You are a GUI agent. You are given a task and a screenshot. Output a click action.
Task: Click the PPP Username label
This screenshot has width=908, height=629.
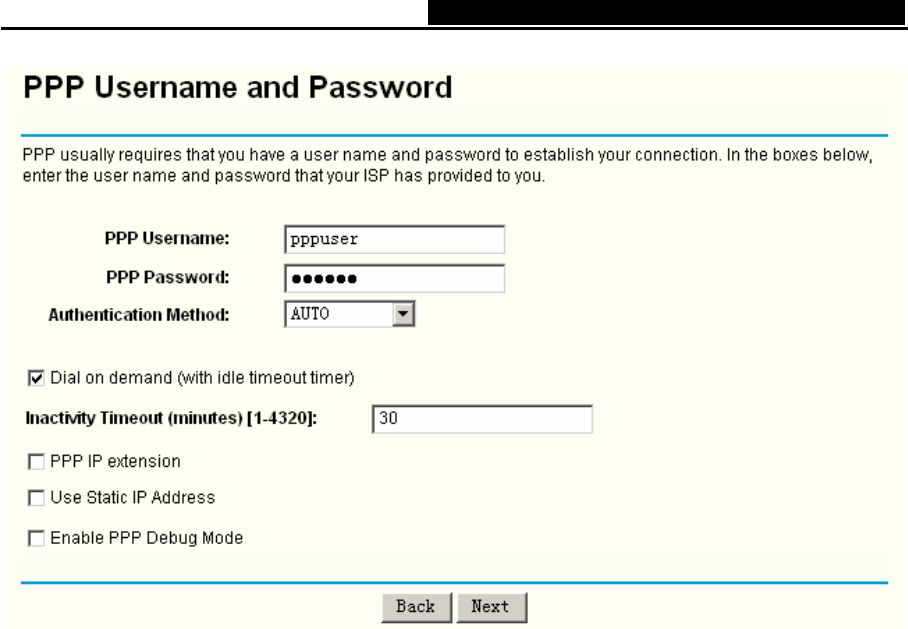[167, 239]
